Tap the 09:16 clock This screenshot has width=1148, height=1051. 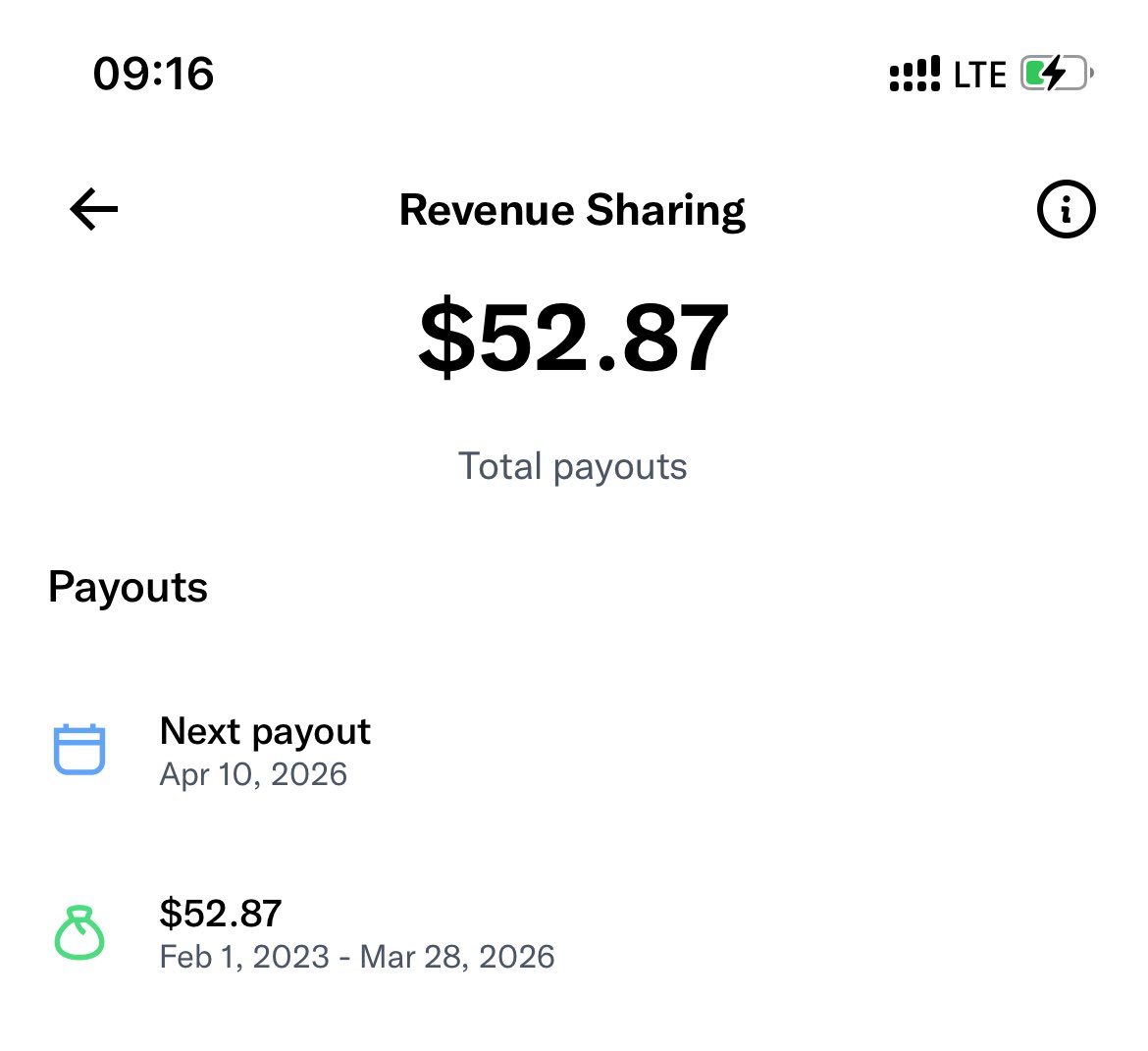(153, 74)
